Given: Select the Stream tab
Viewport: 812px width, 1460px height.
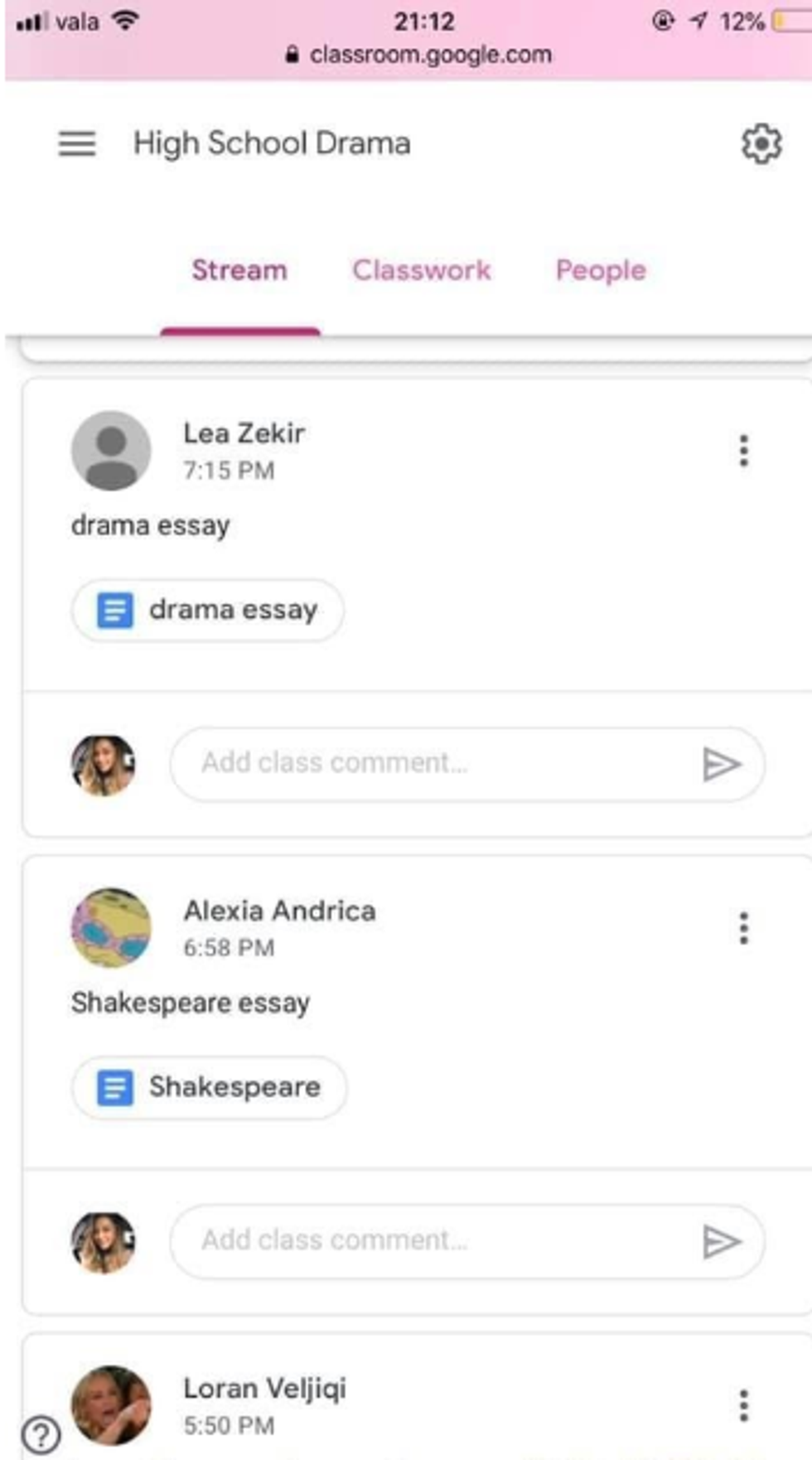Looking at the screenshot, I should (239, 270).
